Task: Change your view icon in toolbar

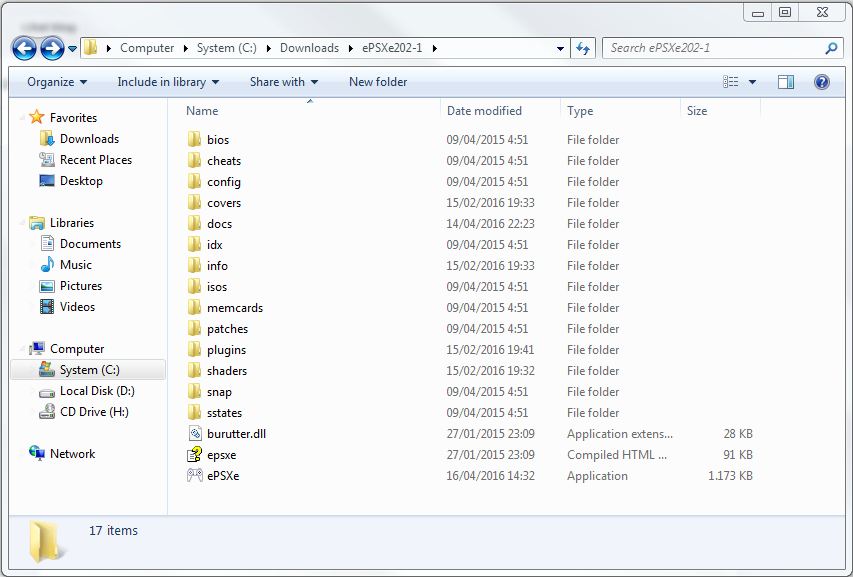Action: pyautogui.click(x=731, y=82)
